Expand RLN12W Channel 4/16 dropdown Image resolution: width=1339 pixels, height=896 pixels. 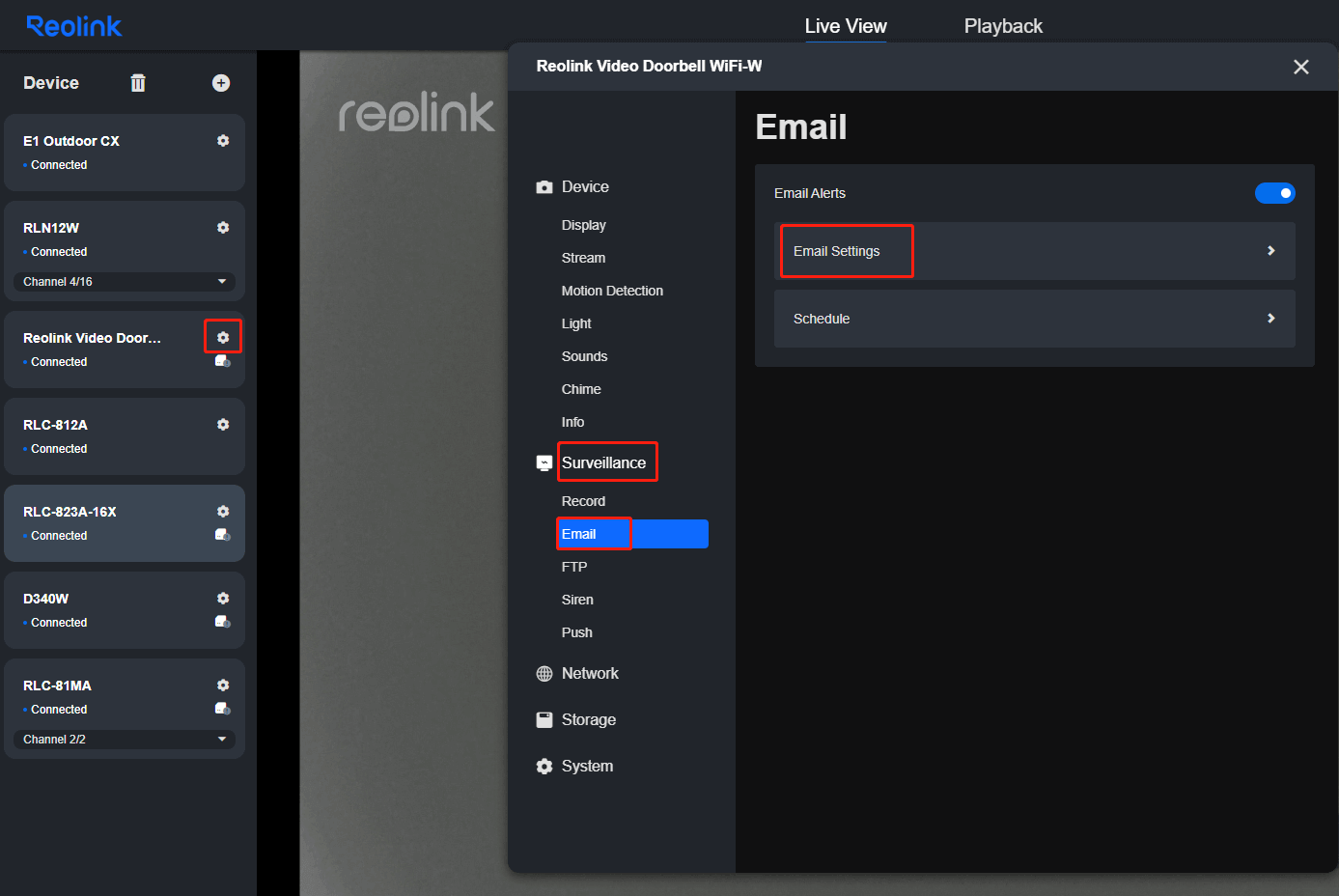tap(125, 282)
